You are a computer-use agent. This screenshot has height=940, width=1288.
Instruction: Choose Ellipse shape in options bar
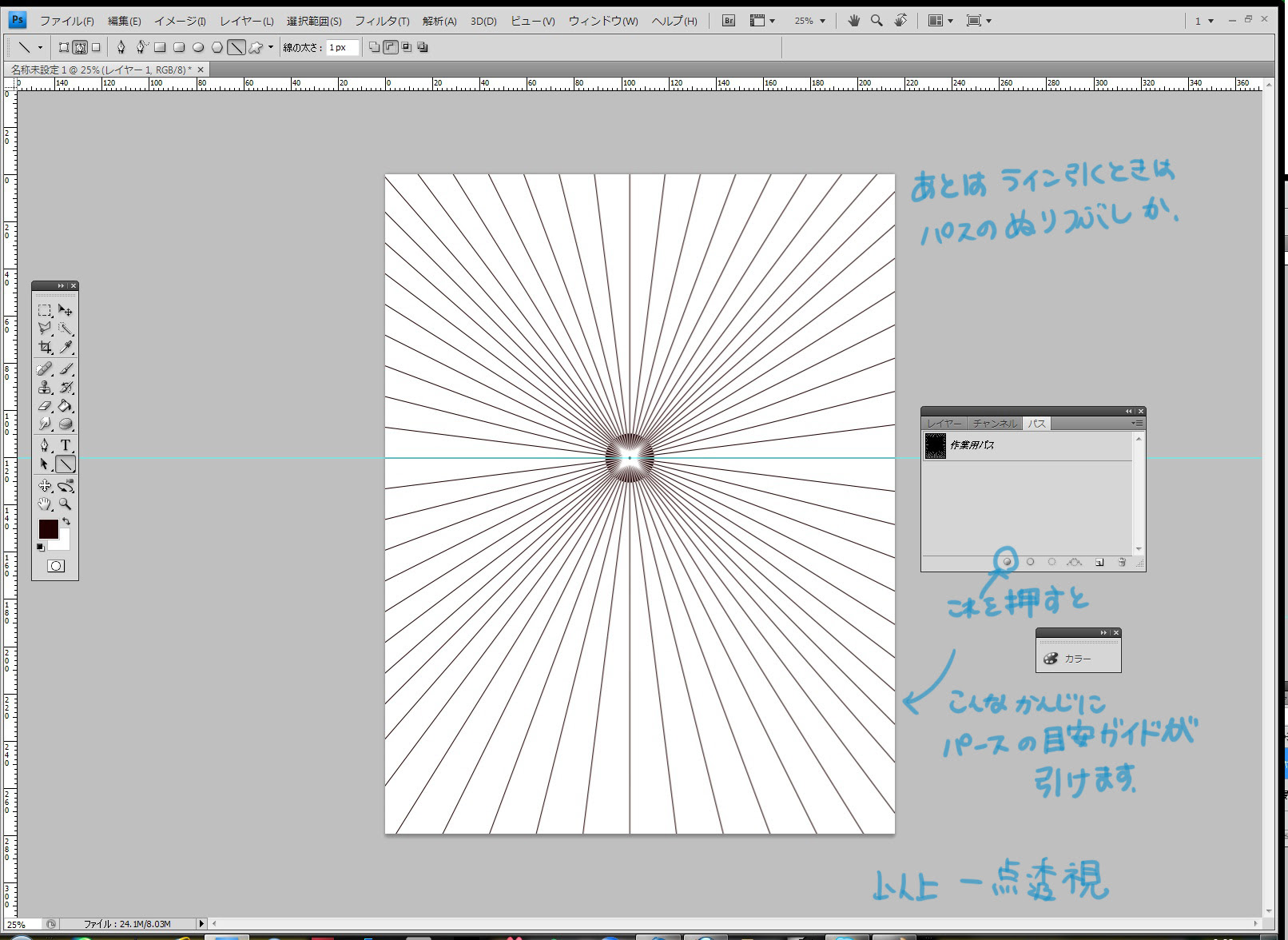(x=198, y=47)
